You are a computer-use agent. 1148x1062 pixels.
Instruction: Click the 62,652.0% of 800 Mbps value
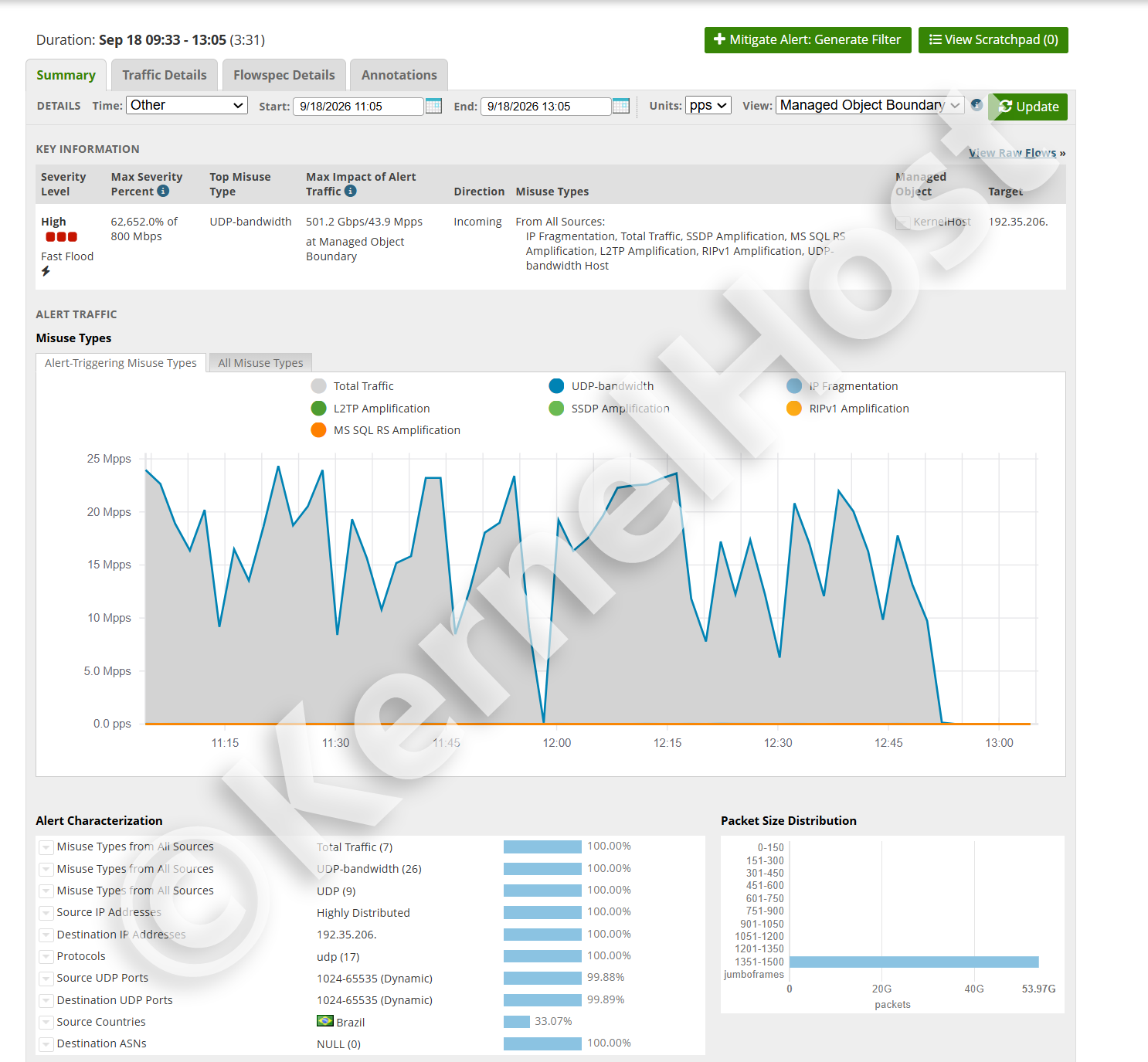[144, 229]
